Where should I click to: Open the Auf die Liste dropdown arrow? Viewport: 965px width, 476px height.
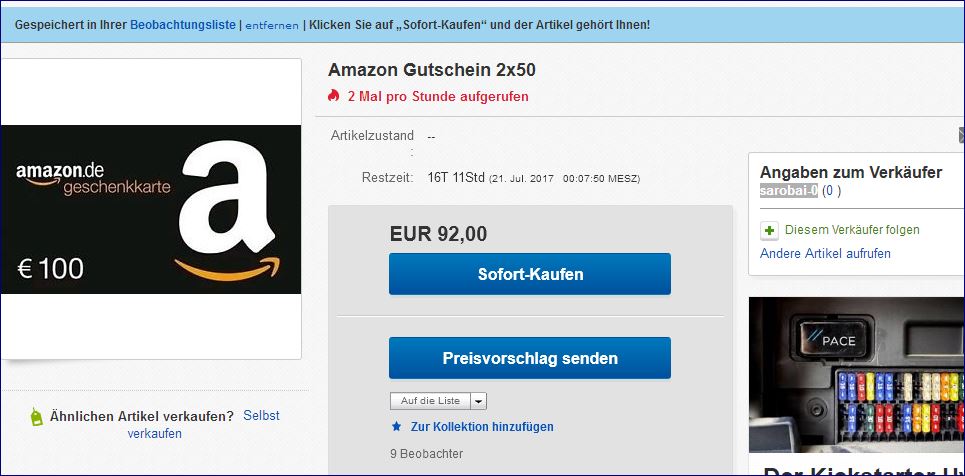tap(479, 401)
